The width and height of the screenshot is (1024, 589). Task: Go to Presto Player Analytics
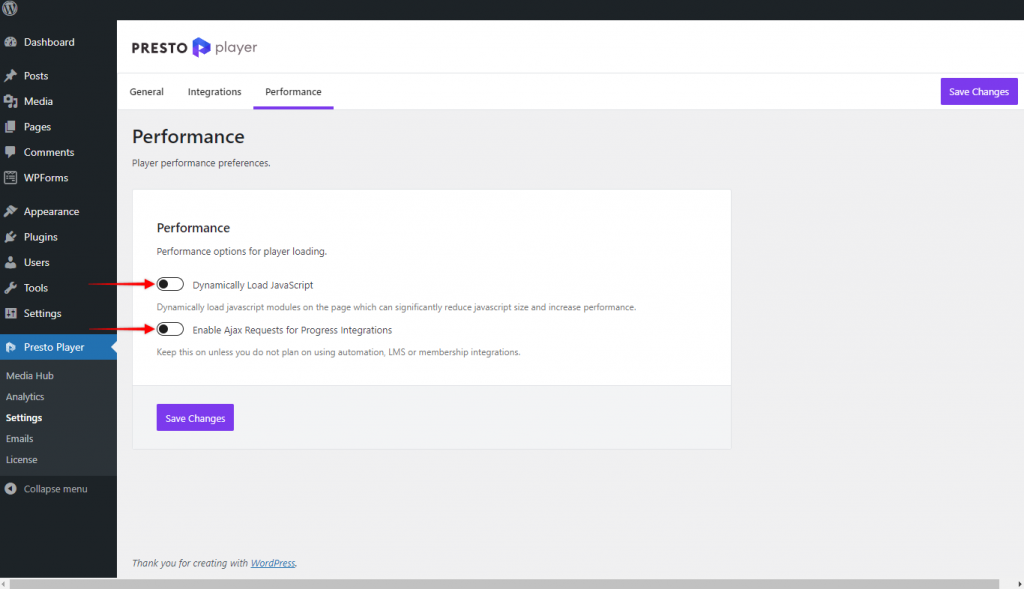(x=25, y=397)
